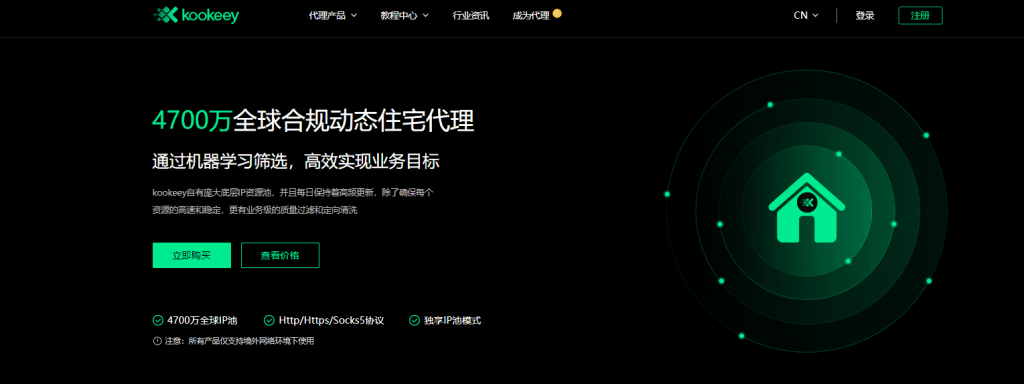This screenshot has height=384, width=1024.
Task: Expand the 代理产品 dropdown chevron
Action: [354, 16]
